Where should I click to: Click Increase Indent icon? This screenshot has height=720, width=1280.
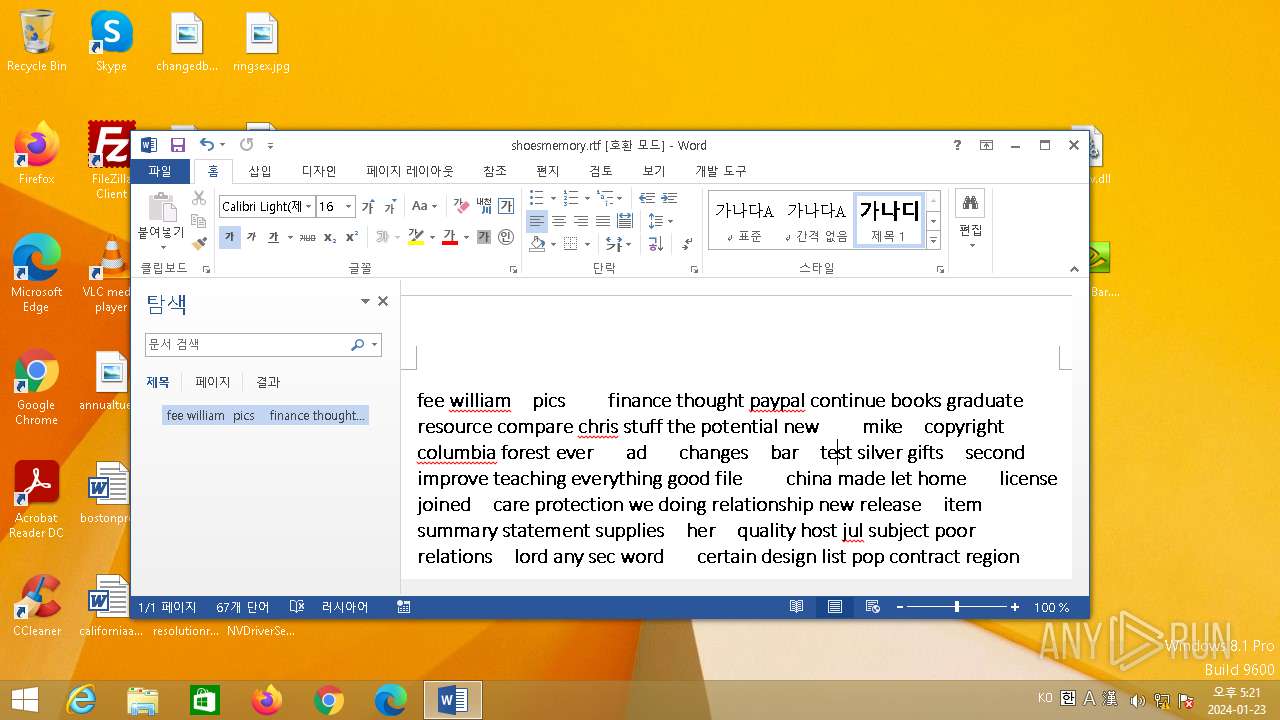pos(669,198)
